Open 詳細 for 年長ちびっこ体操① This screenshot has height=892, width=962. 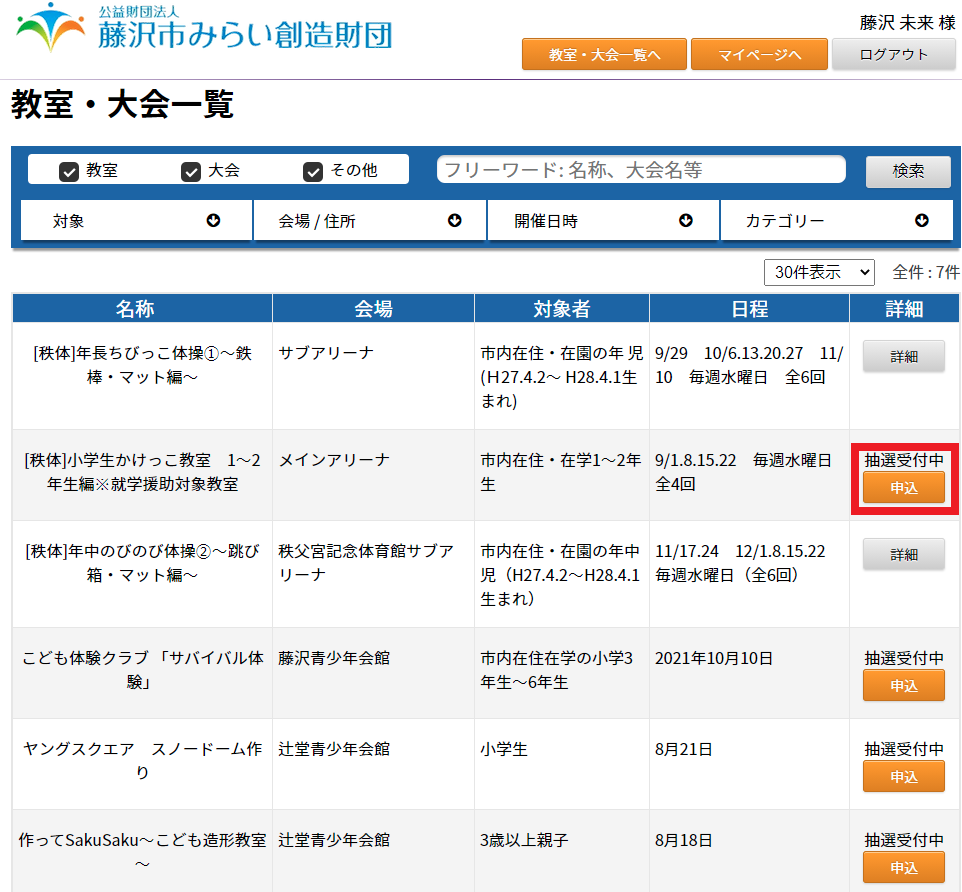(x=903, y=356)
